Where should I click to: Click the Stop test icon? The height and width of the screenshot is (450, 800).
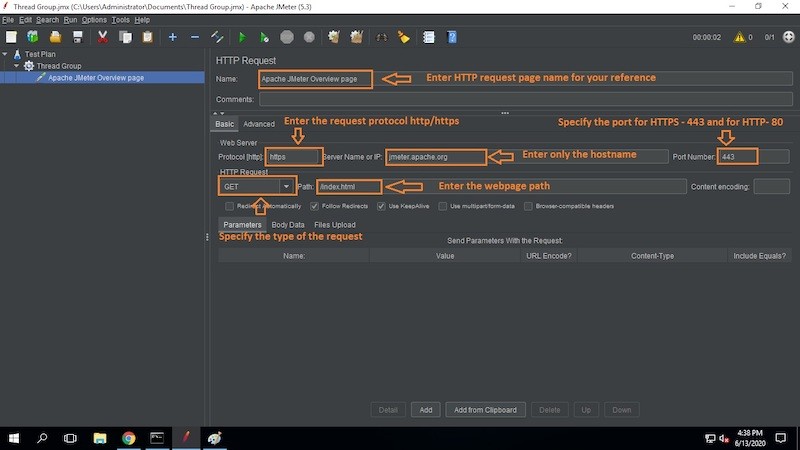pyautogui.click(x=287, y=37)
